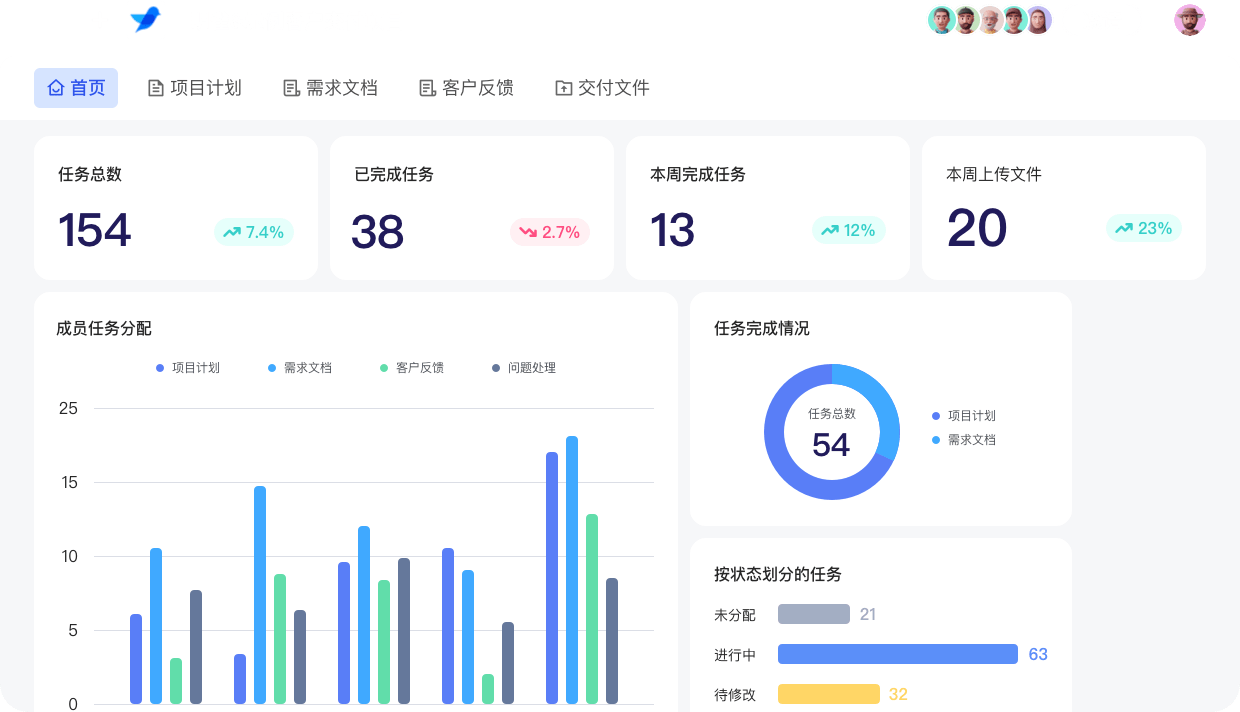Click the trend arrow icon in 7.4% badge

(x=232, y=232)
